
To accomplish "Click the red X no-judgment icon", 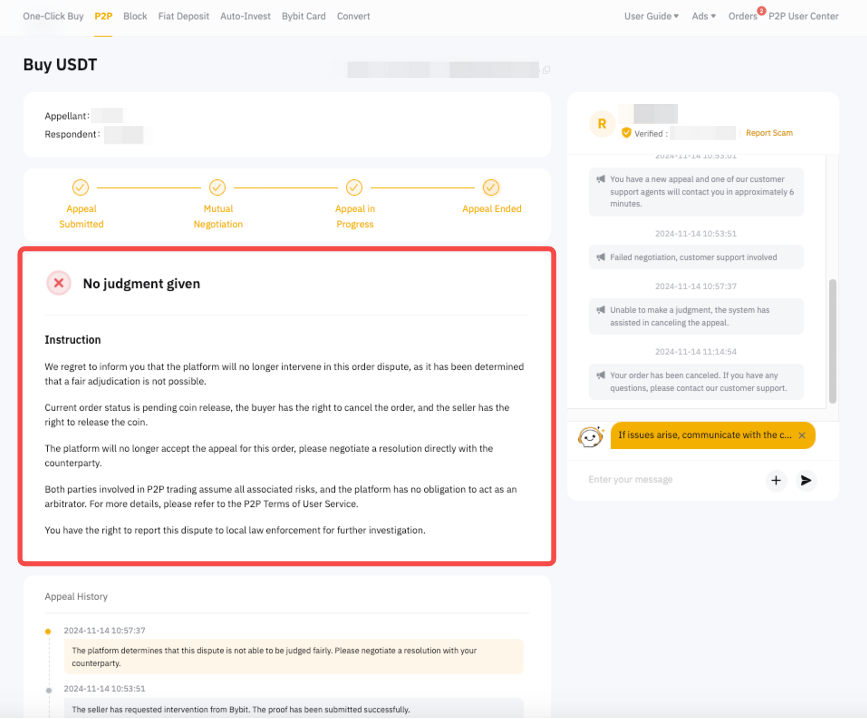I will [59, 283].
